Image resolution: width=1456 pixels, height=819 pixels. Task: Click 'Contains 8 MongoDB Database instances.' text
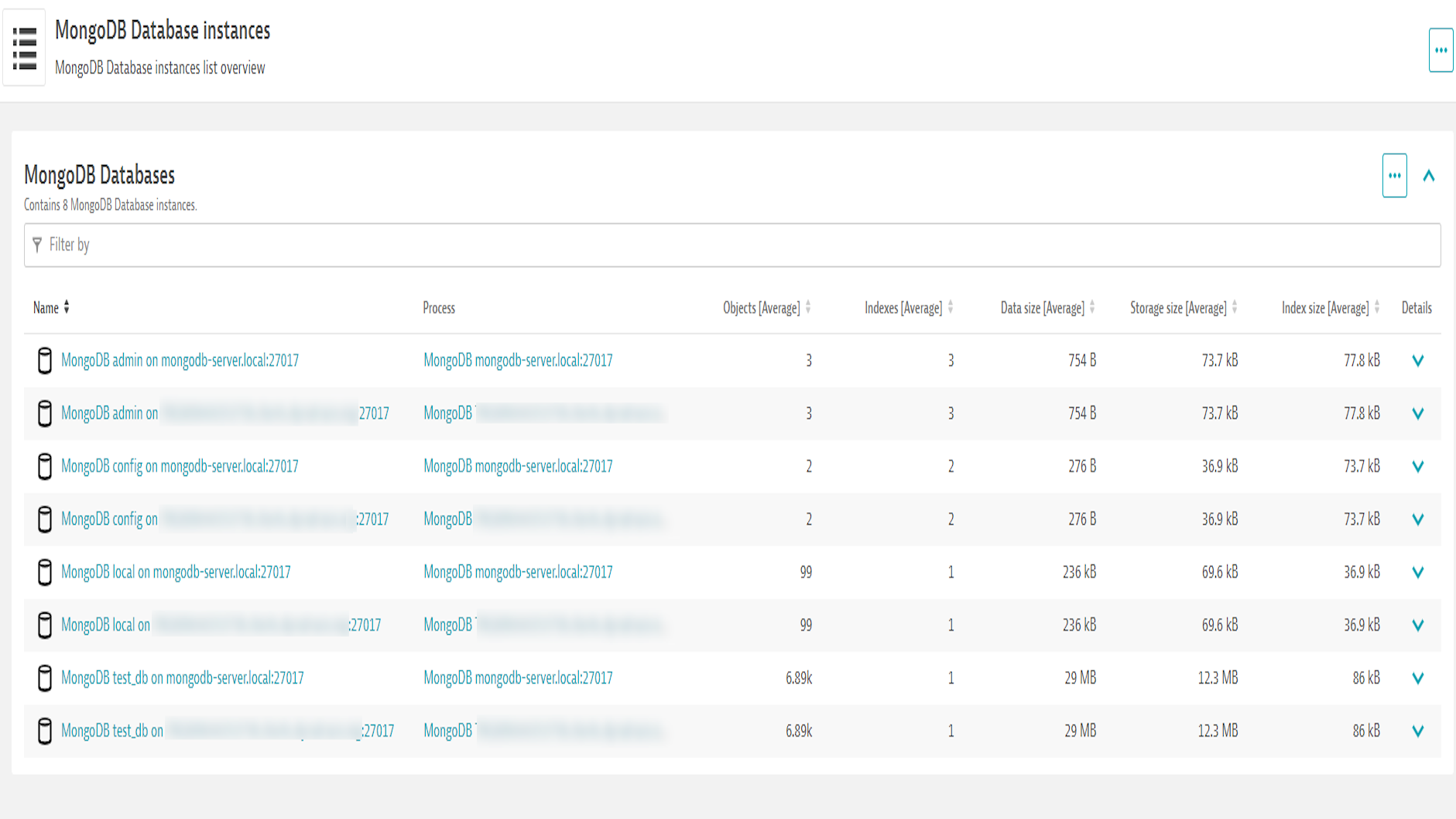(111, 205)
